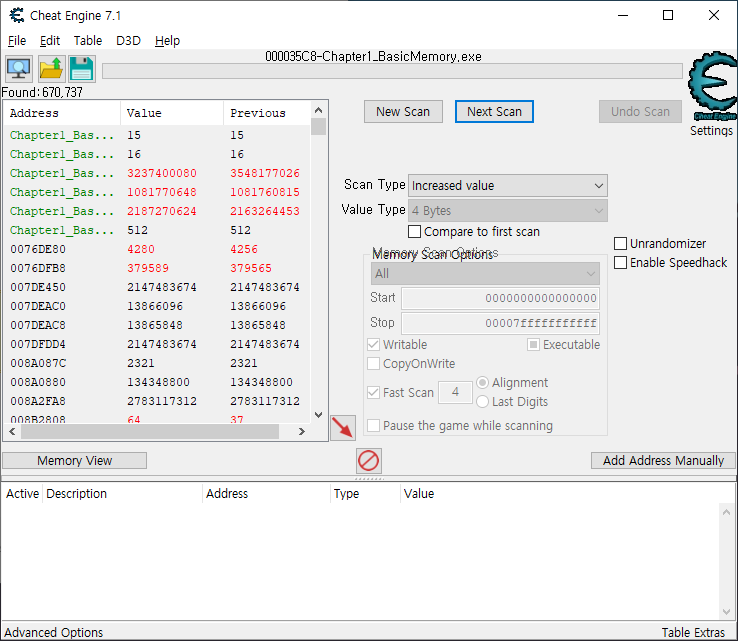The width and height of the screenshot is (738, 641).
Task: Click the address table scroll up arrow
Action: tap(726, 512)
